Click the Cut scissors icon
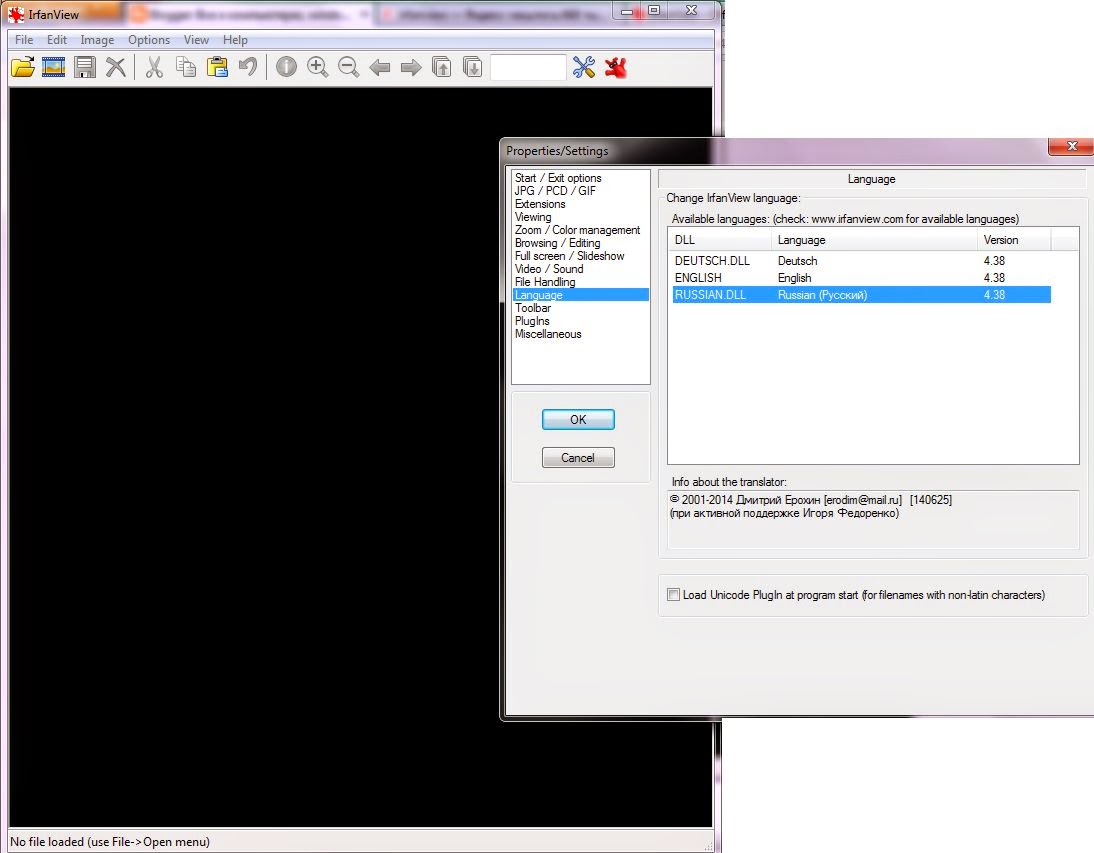Image resolution: width=1094 pixels, height=853 pixels. 154,67
